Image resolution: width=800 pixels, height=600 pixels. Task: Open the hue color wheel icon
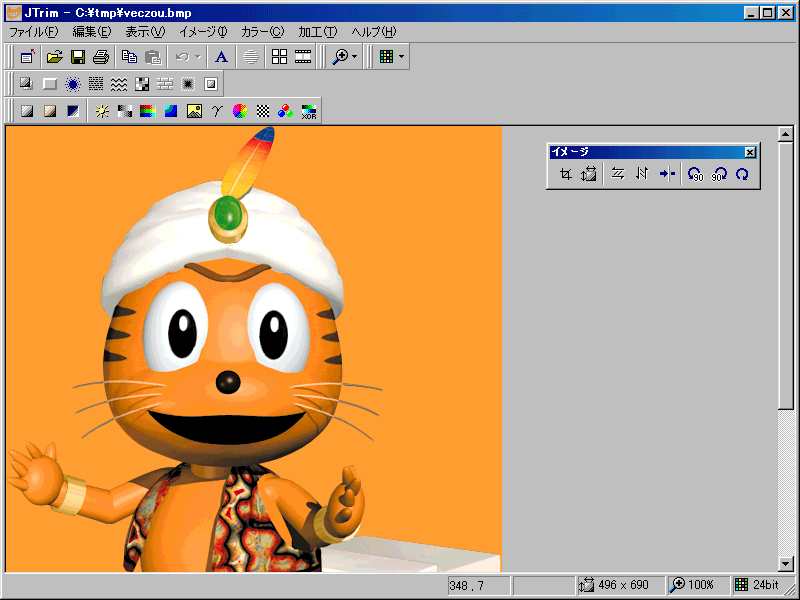pyautogui.click(x=240, y=111)
